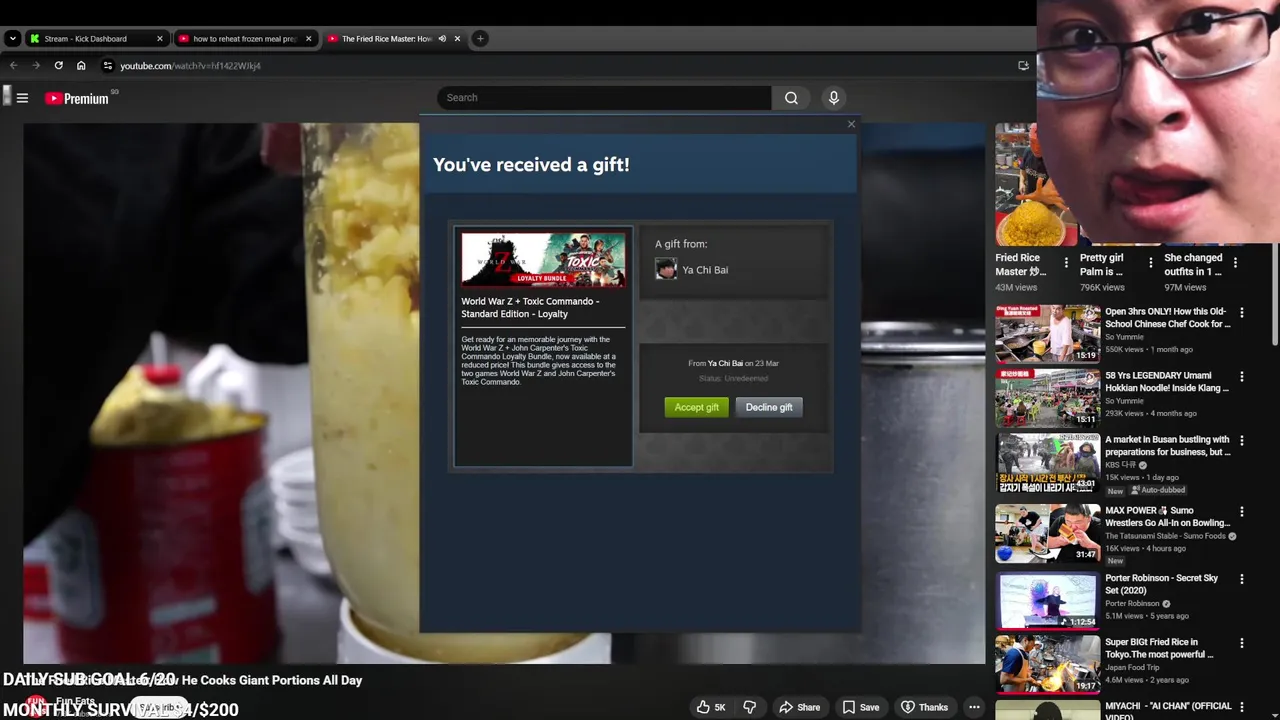This screenshot has height=720, width=1280.
Task: Open the YouTube hamburger guide menu
Action: point(22,98)
